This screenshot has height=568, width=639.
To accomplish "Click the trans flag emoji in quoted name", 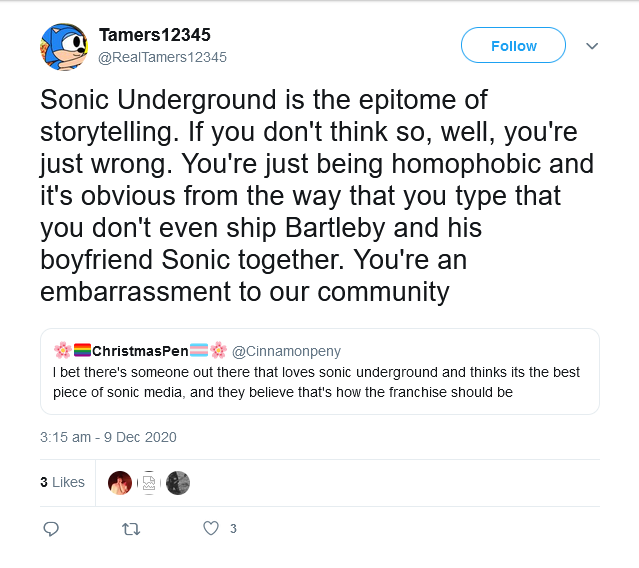I will [197, 351].
